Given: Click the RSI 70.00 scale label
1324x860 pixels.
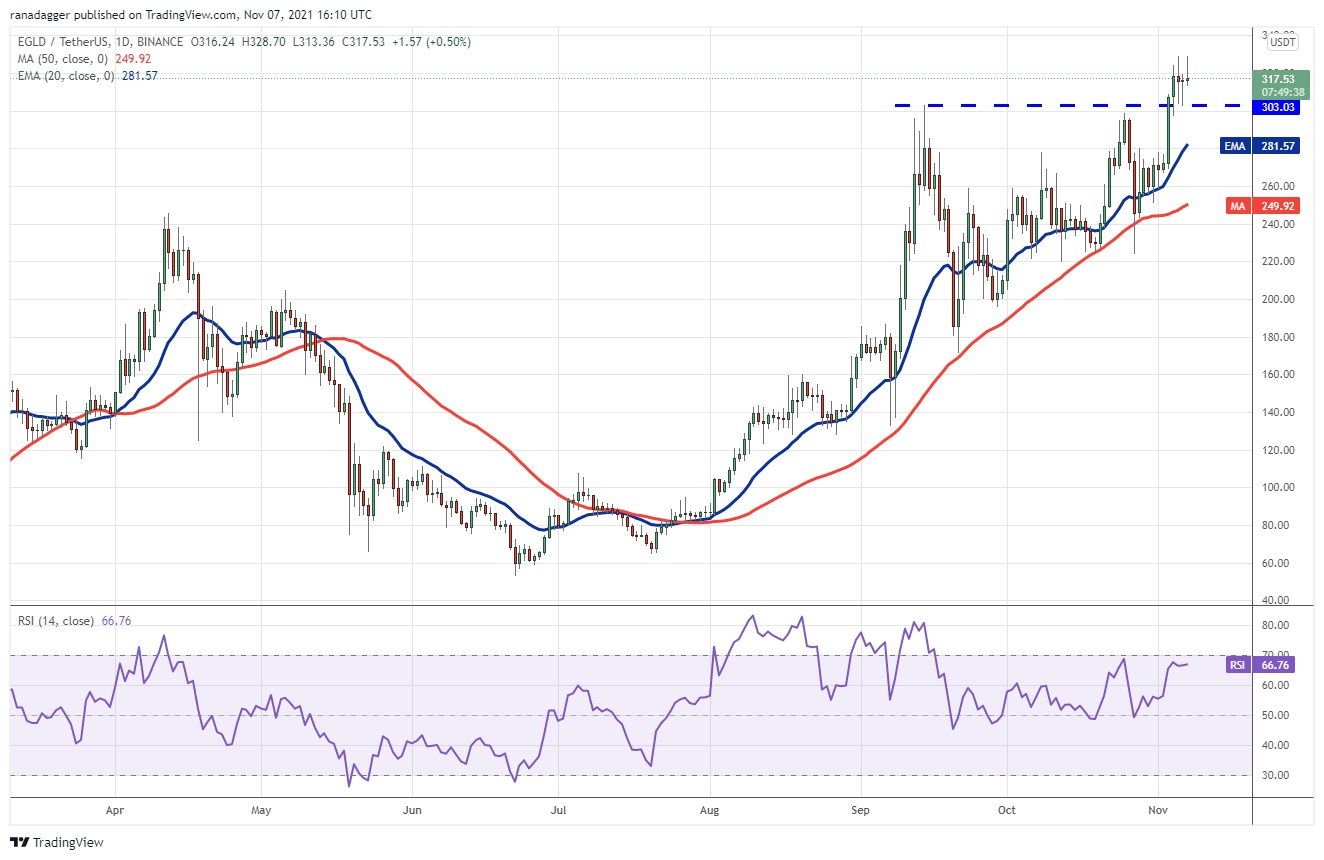Looking at the screenshot, I should tap(1275, 655).
